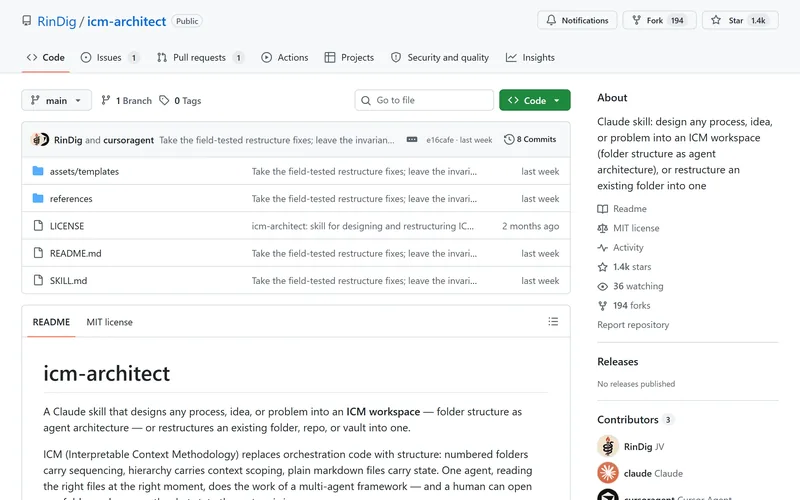Image resolution: width=800 pixels, height=500 pixels.
Task: Expand the green Code dropdown button
Action: (x=535, y=100)
